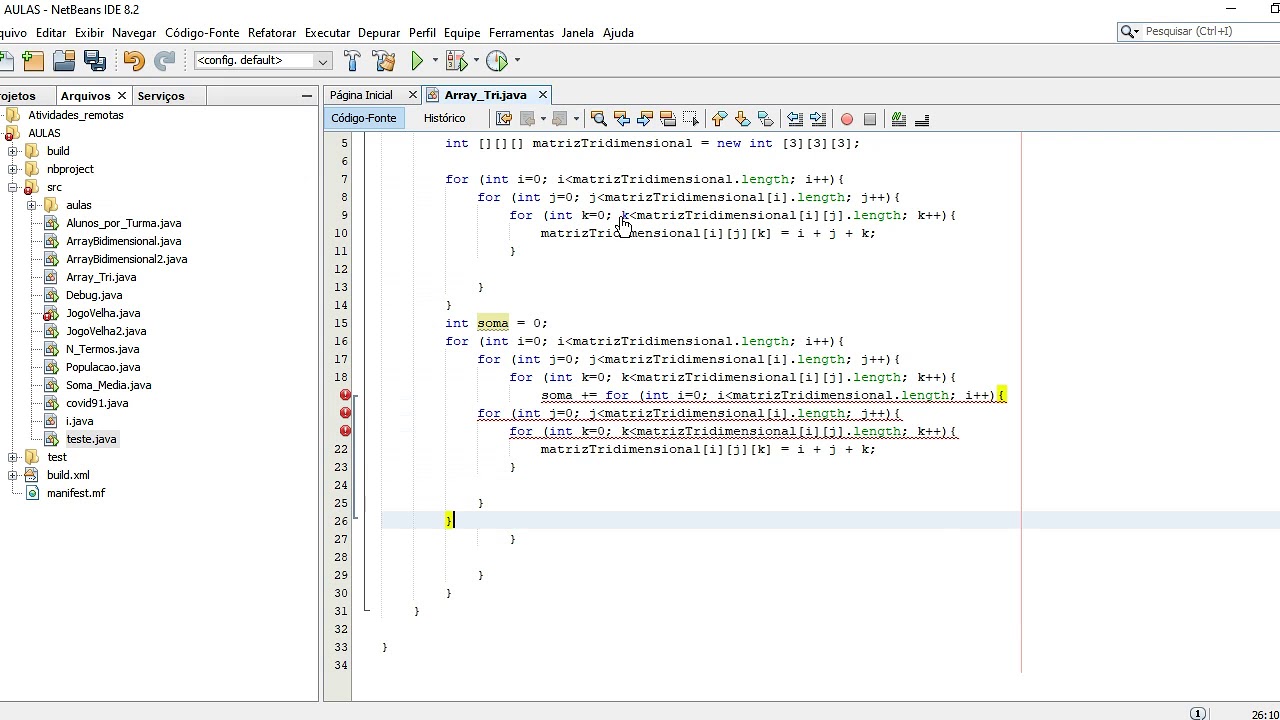Select JogoVelha.java in the file tree
1280x720 pixels.
(x=103, y=313)
